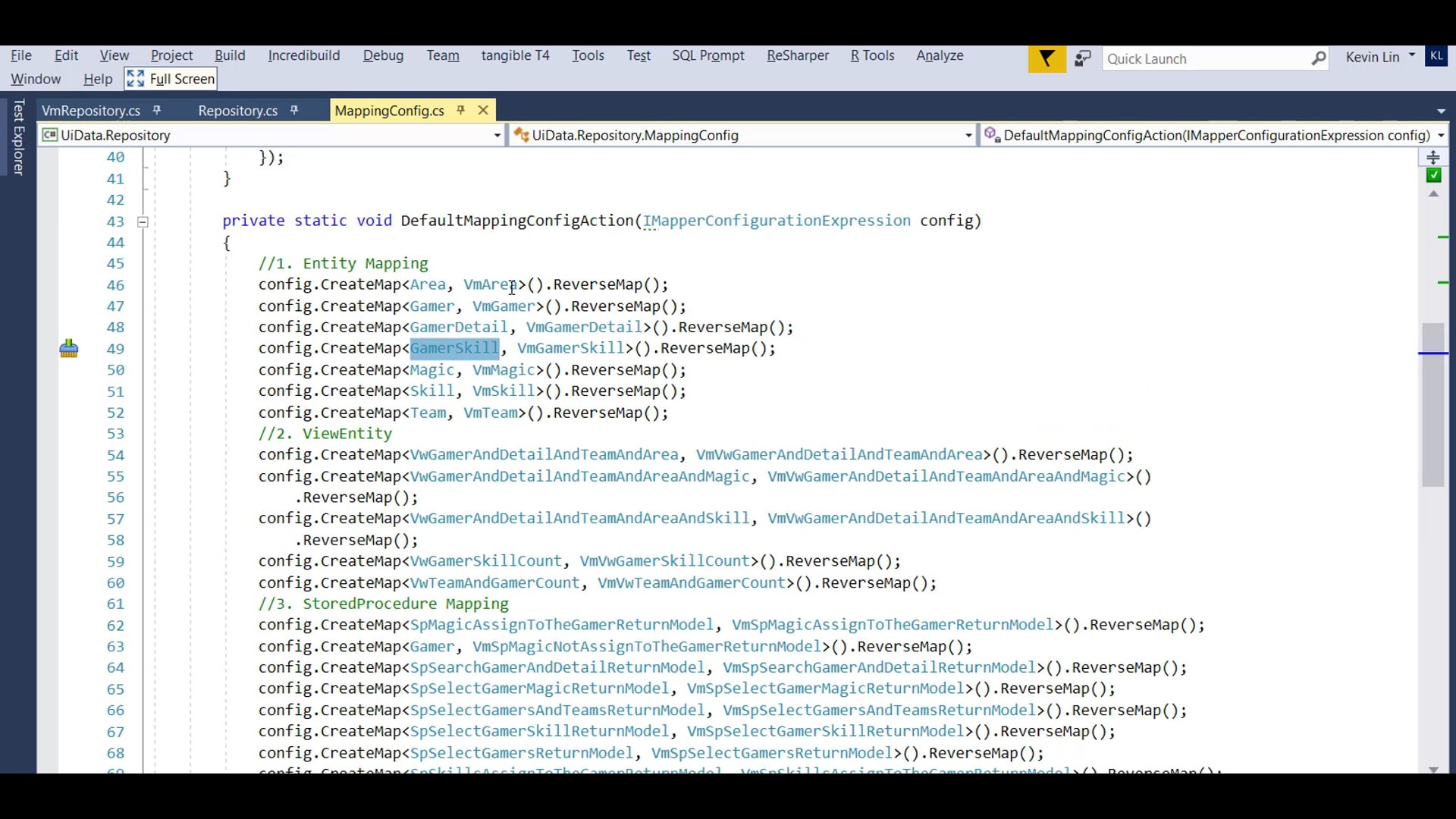Click the Quick Launch search magnifier icon
Screen dimensions: 1456x819
click(x=1318, y=58)
